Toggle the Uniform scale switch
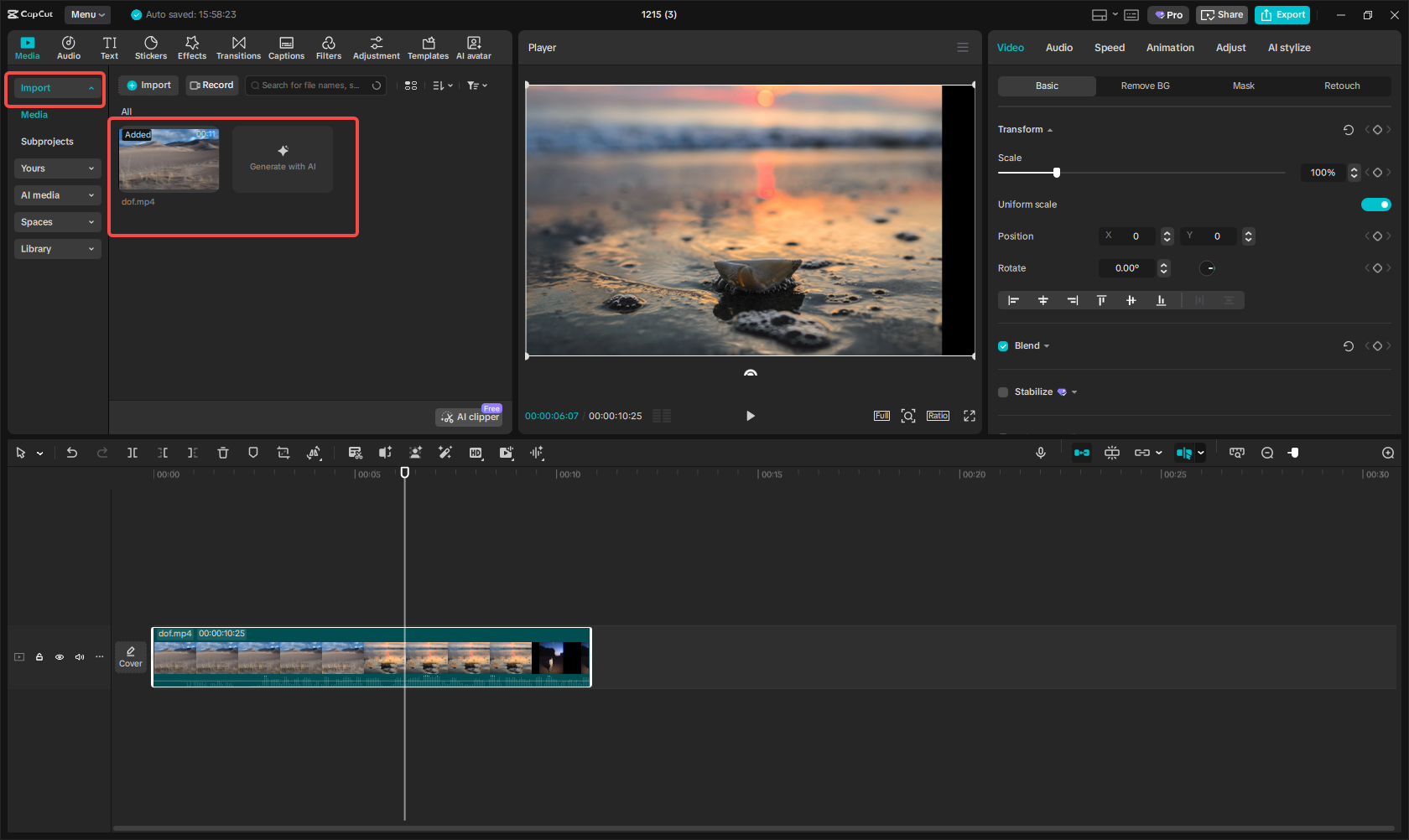 click(1376, 205)
